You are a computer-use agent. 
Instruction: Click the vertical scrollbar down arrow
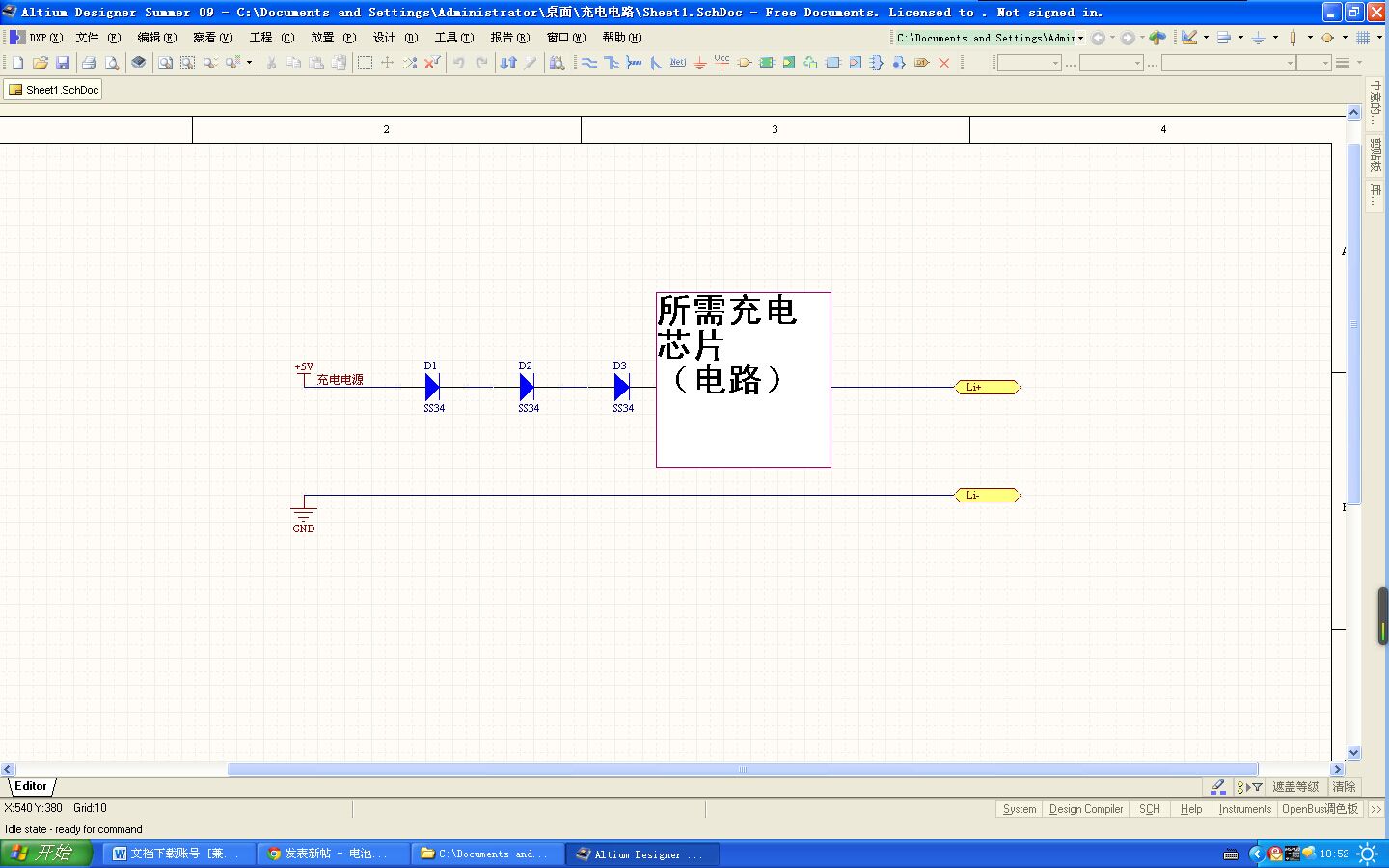point(1353,753)
